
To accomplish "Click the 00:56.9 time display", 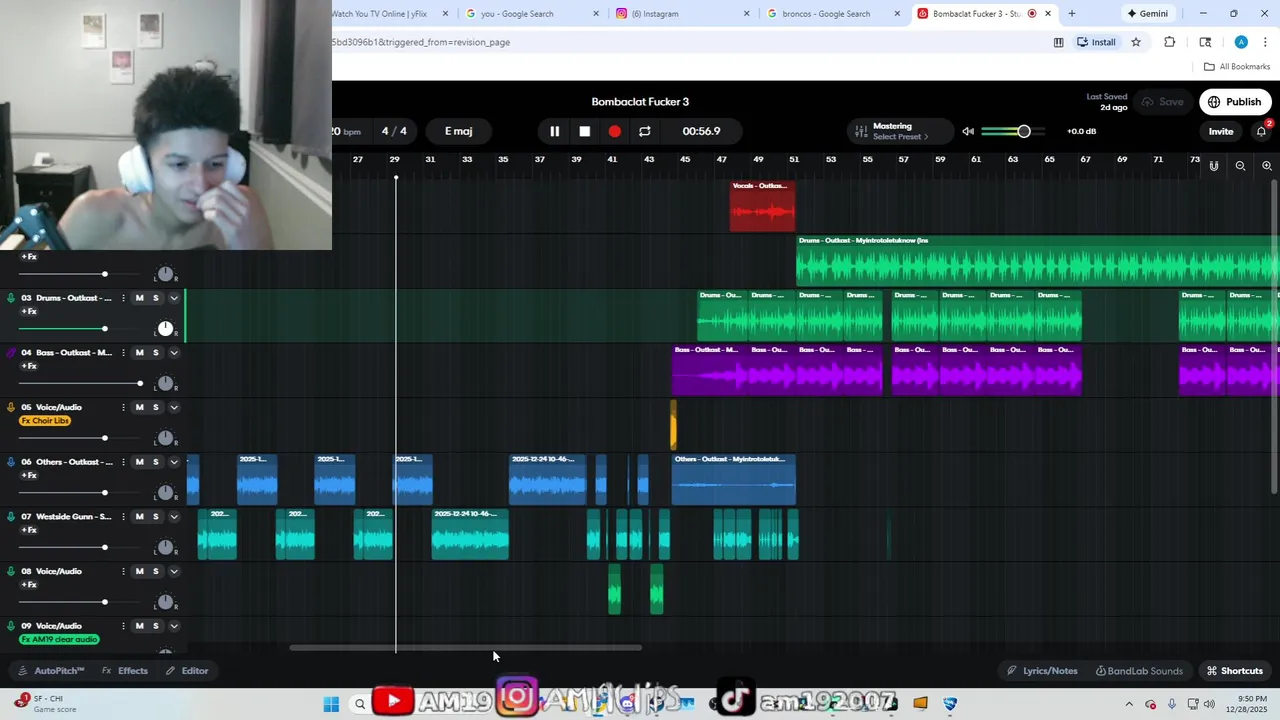I will [701, 131].
